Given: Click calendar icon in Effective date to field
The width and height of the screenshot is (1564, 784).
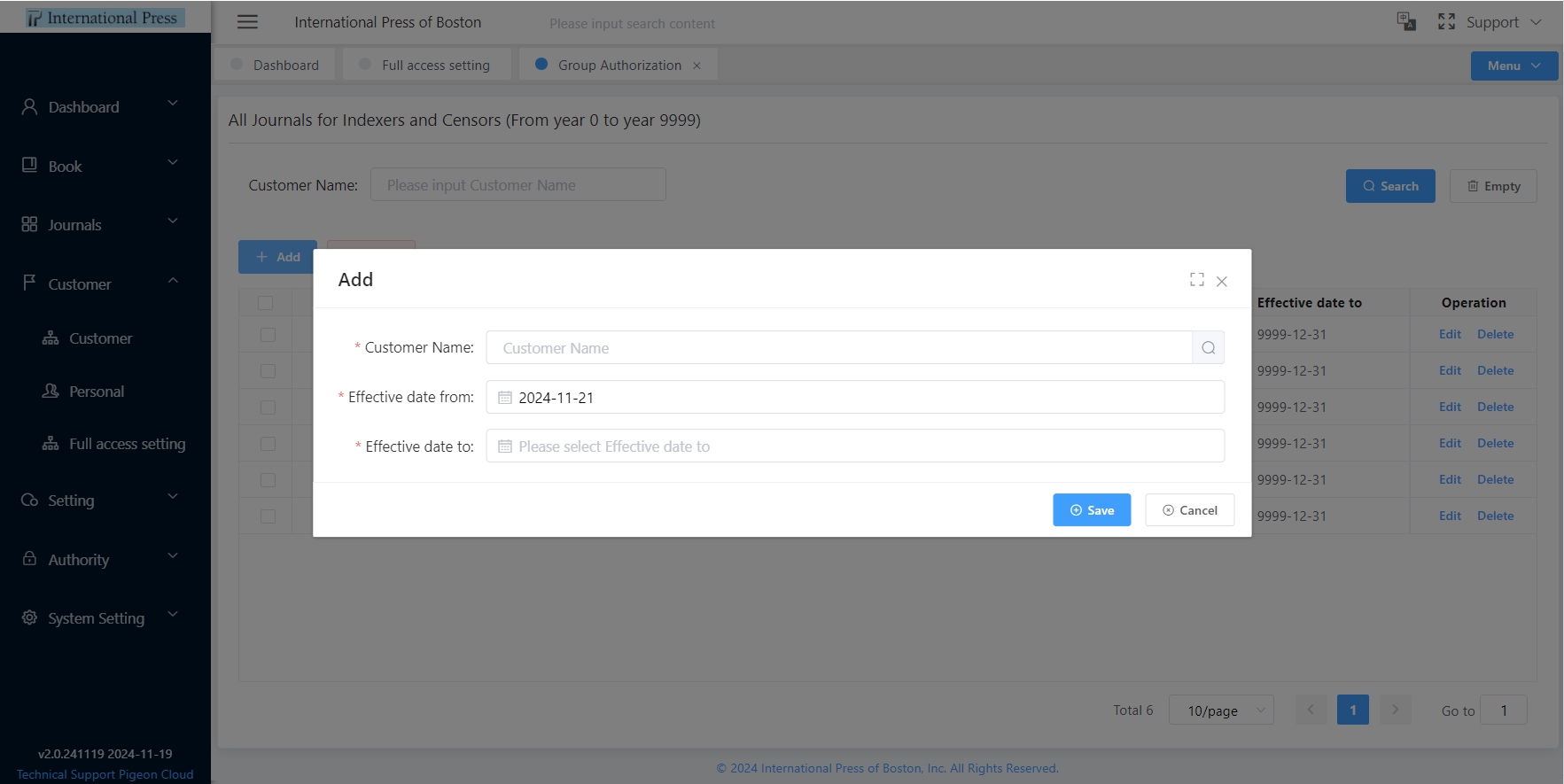Looking at the screenshot, I should (x=505, y=446).
